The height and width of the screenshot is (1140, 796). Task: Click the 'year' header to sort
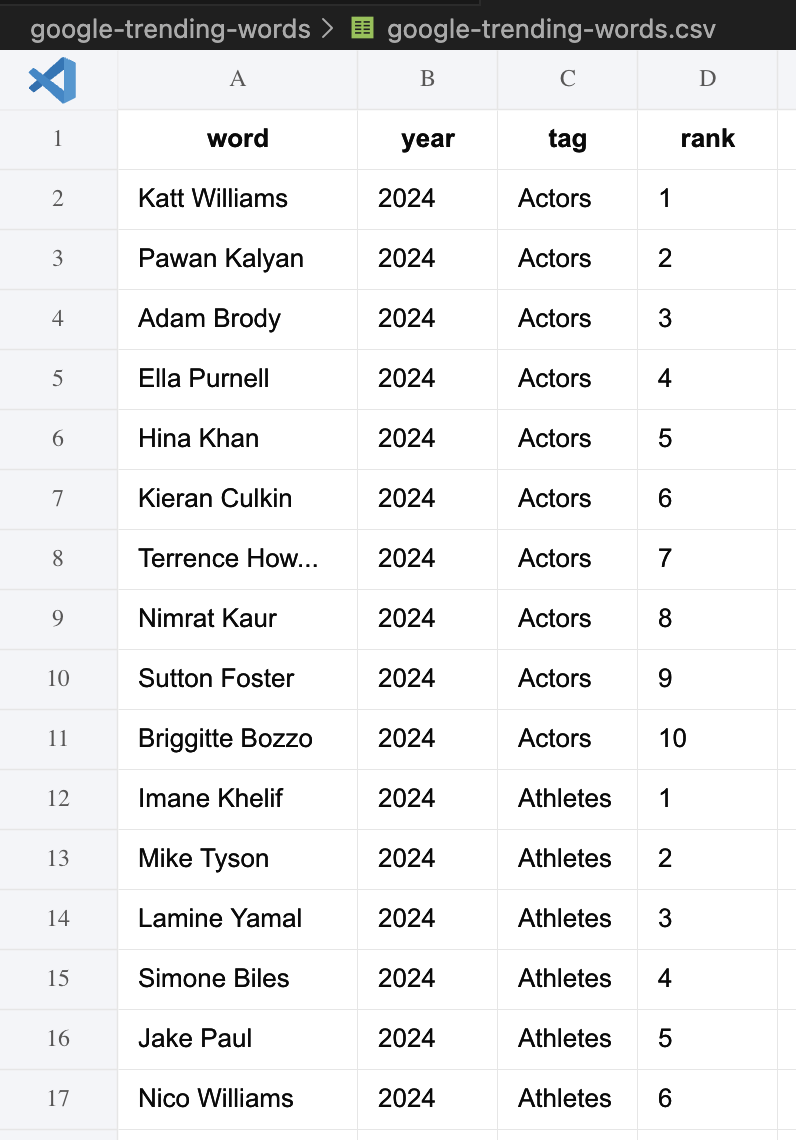(427, 139)
